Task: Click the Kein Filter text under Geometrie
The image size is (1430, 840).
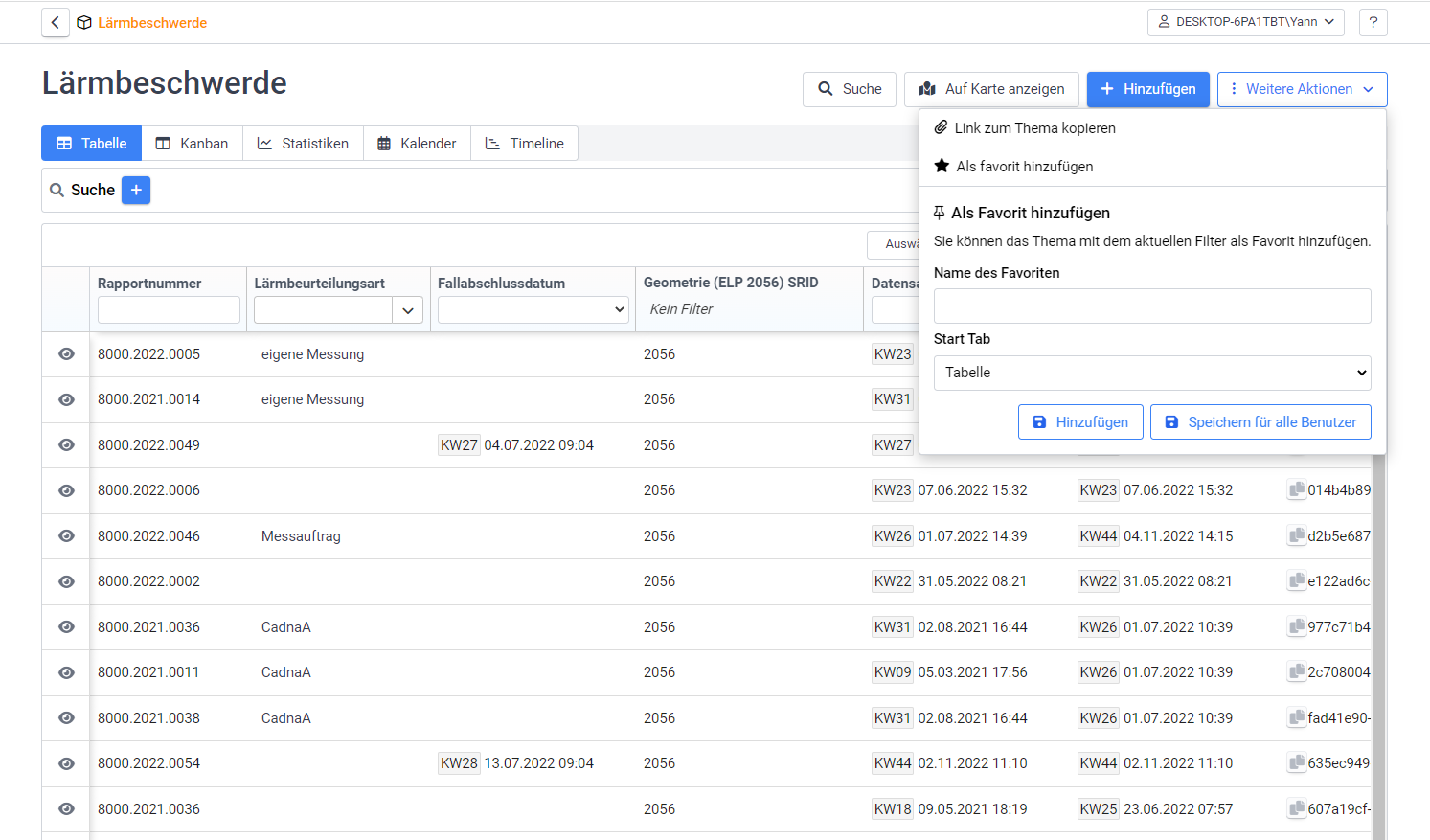Action: click(x=681, y=309)
